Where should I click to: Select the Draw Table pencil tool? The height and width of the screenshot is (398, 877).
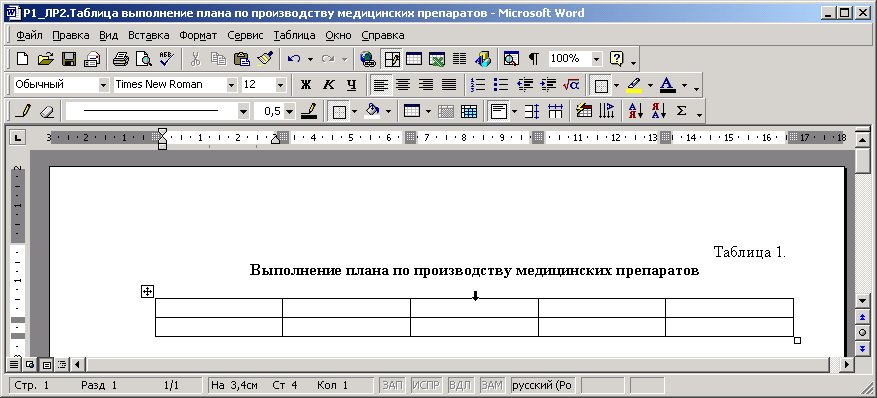coord(22,111)
